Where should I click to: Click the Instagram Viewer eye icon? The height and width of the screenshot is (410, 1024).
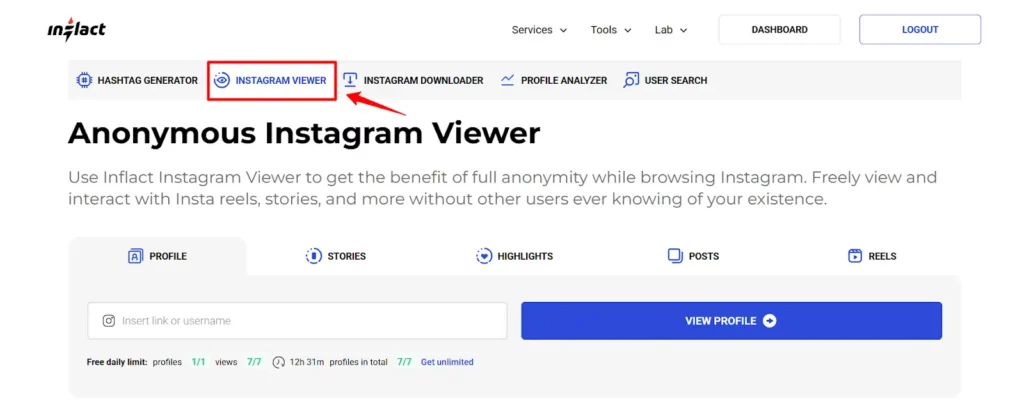(x=222, y=80)
